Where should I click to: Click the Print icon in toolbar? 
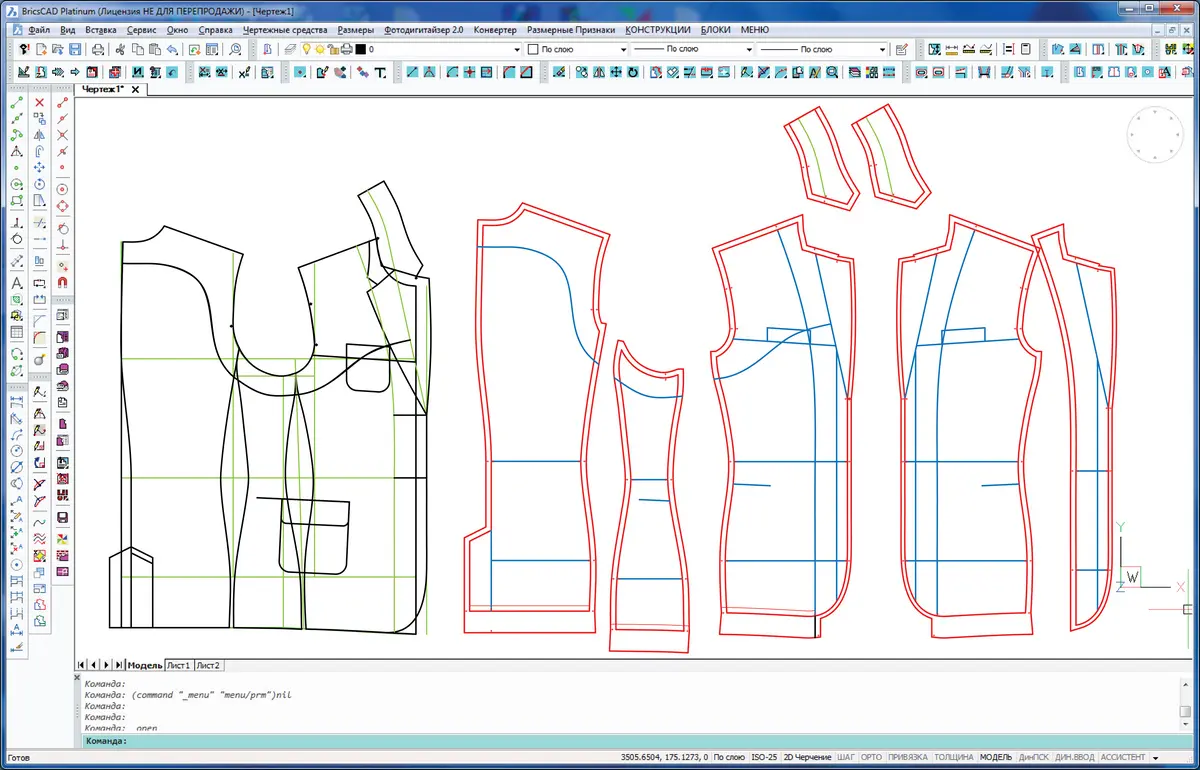click(98, 49)
